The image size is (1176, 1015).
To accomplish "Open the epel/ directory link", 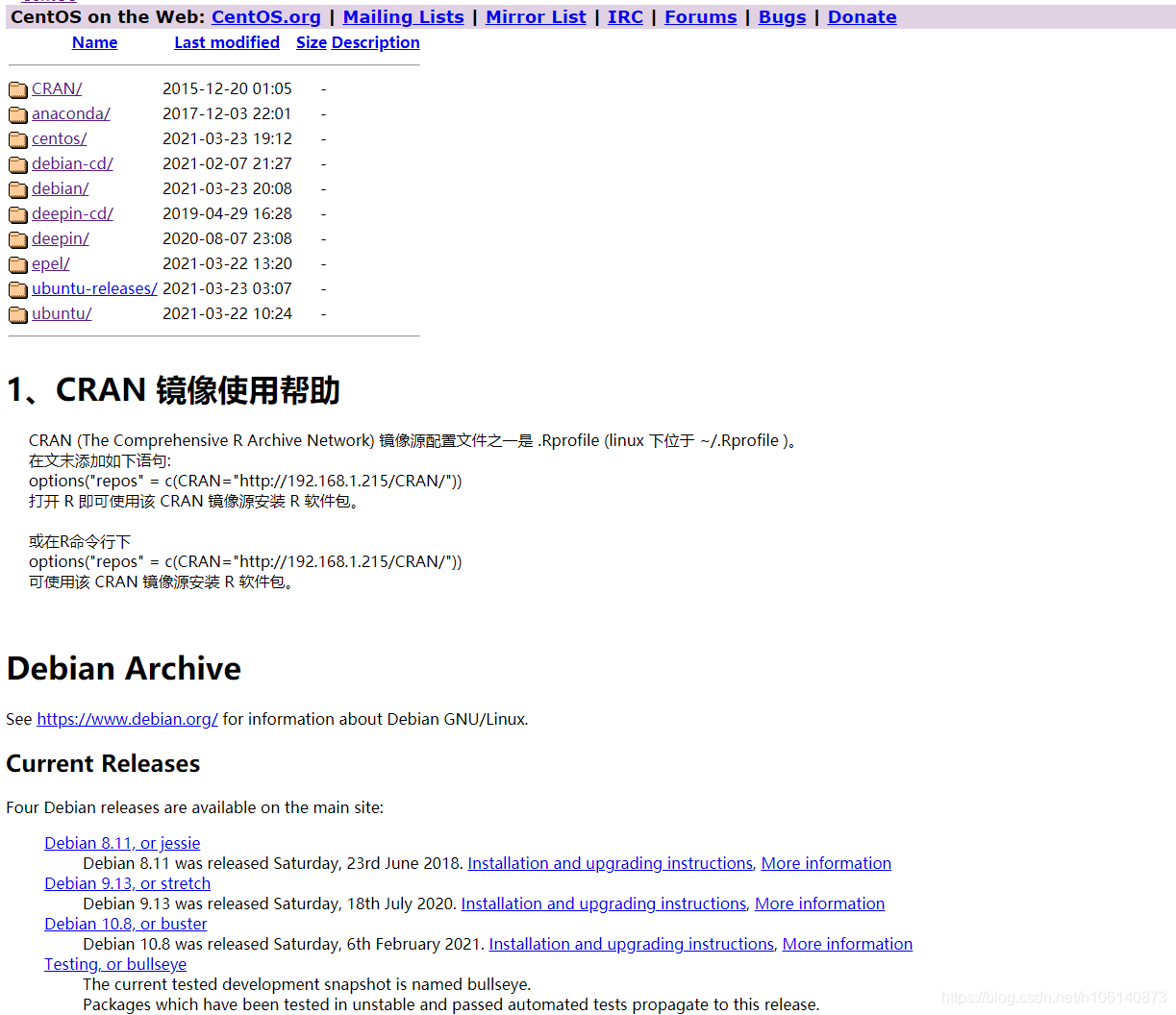I will point(51,263).
